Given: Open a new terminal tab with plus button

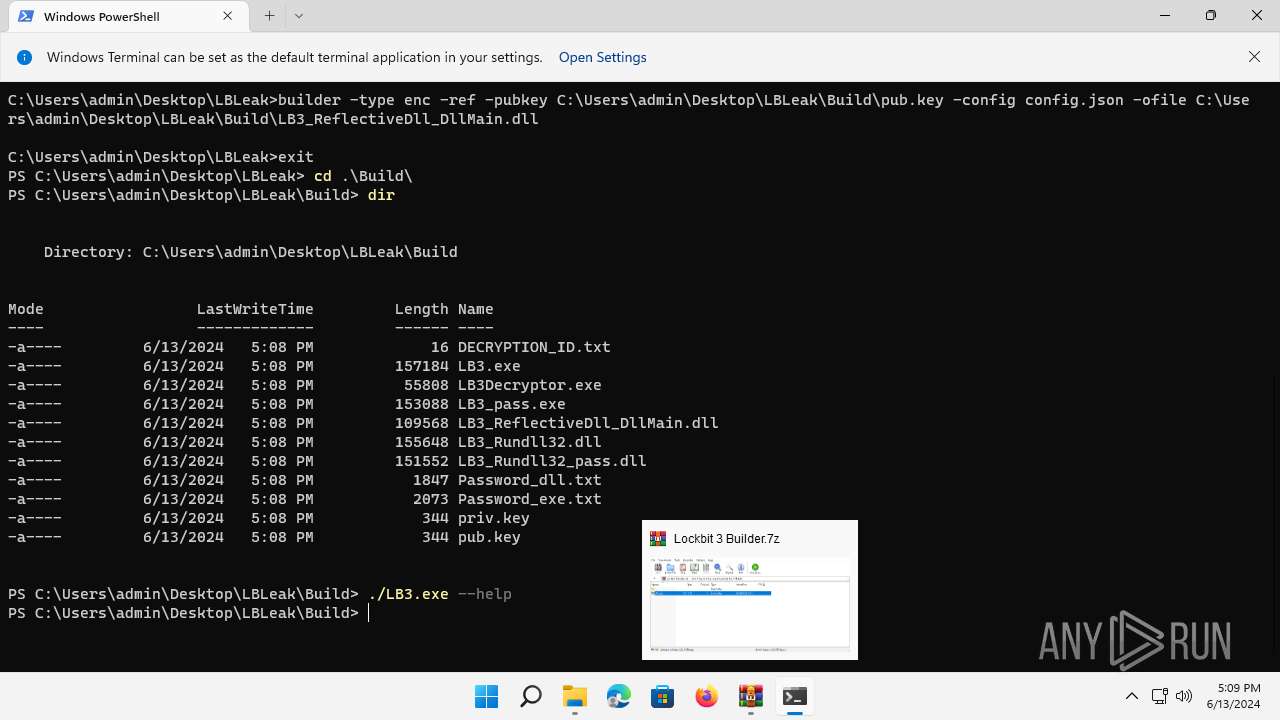Looking at the screenshot, I should 269,16.
